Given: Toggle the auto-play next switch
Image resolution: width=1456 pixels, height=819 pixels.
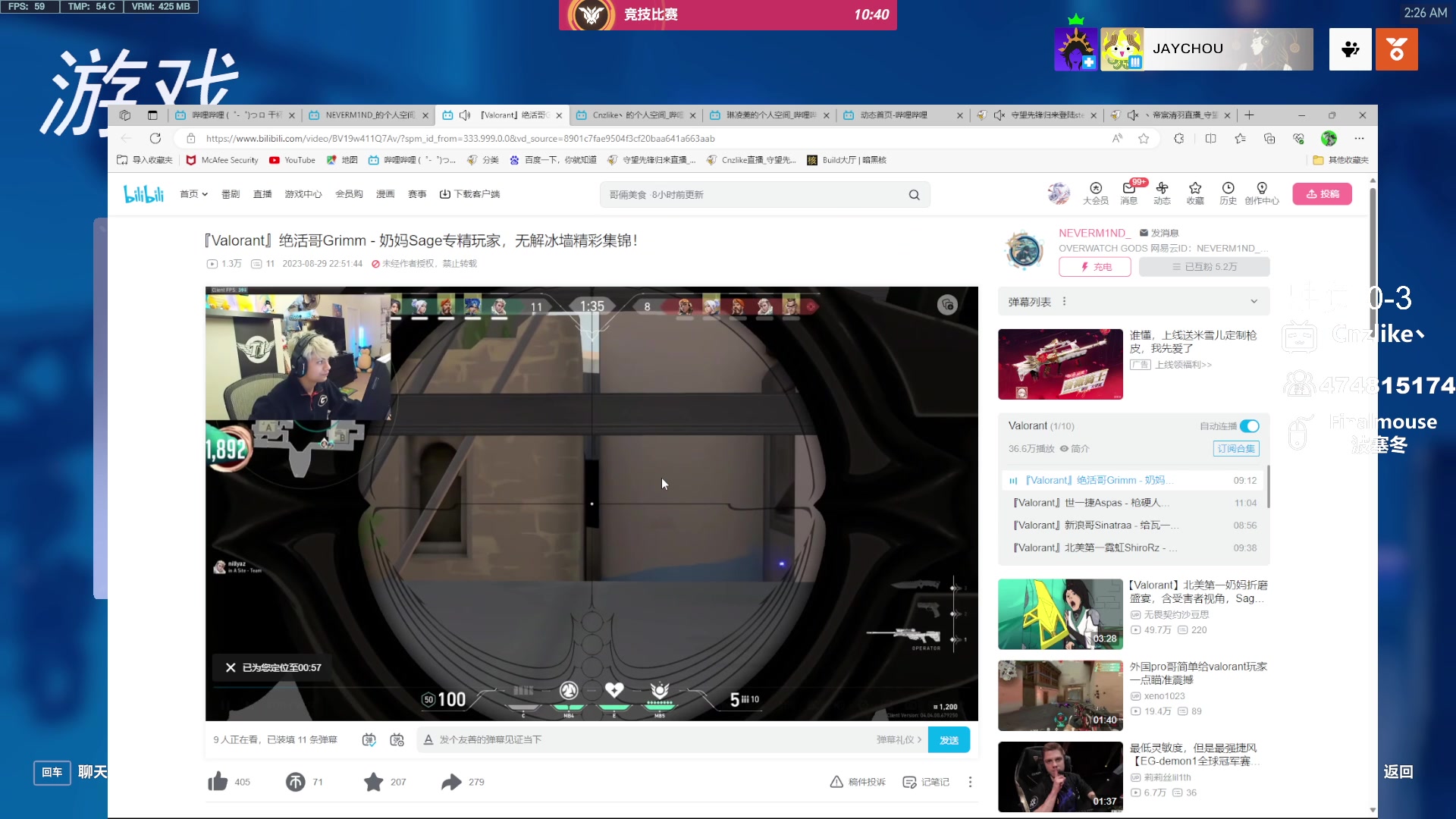Looking at the screenshot, I should pyautogui.click(x=1249, y=426).
